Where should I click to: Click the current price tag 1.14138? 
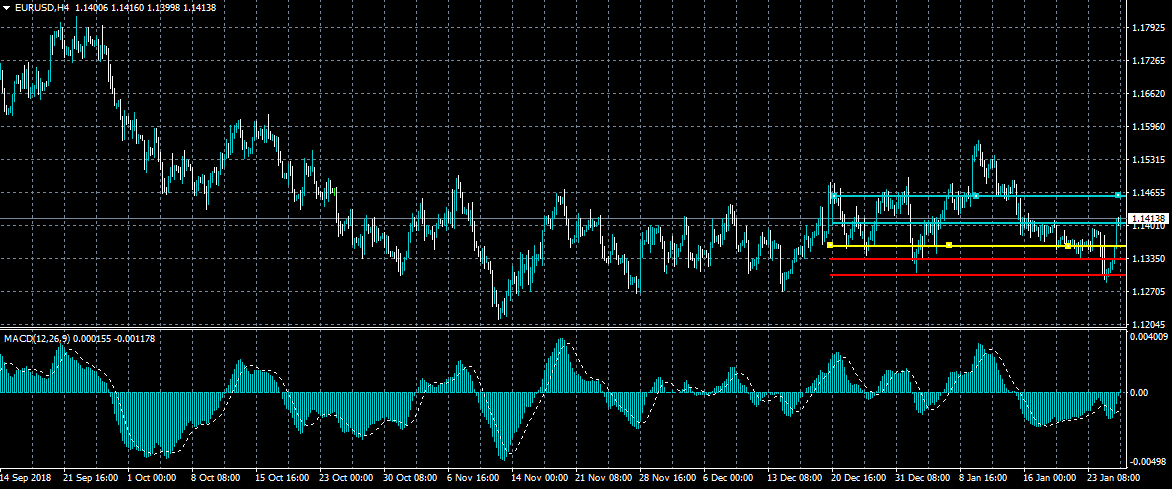(x=1147, y=218)
